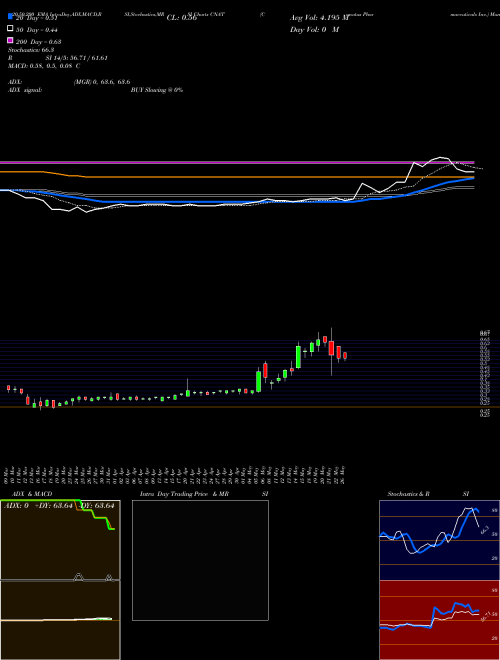500x660 pixels.
Task: Click the '(MGR) 0, 63.6, 63.6' values
Action: (102, 82)
